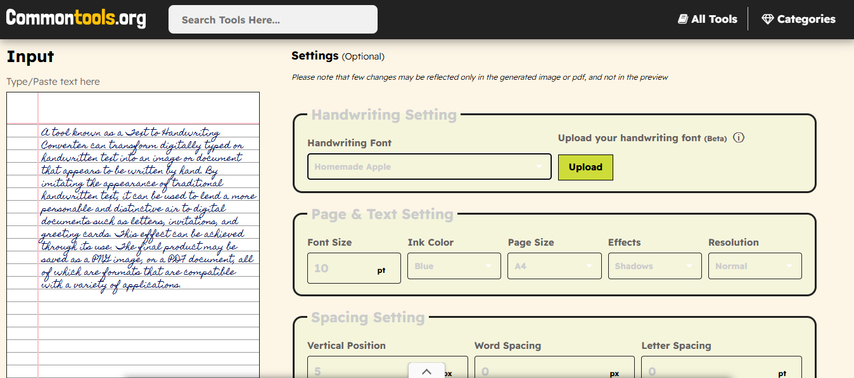854x378 pixels.
Task: Click the diamond icon beside Categories
Action: pos(767,19)
